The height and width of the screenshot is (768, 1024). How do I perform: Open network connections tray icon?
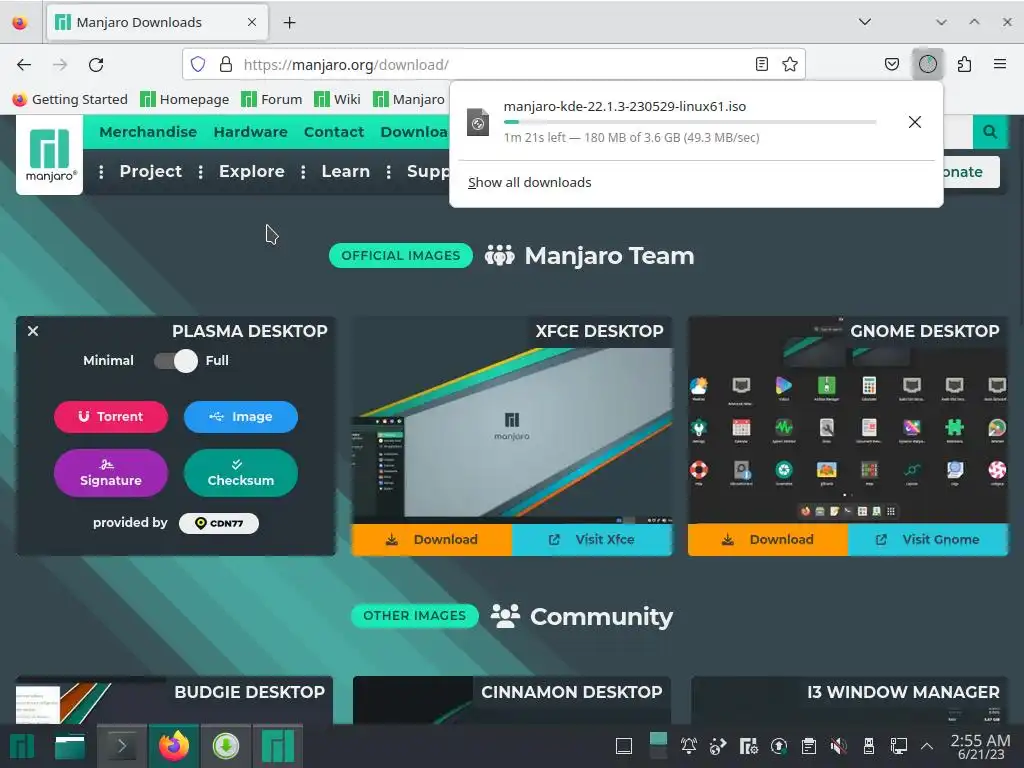899,745
